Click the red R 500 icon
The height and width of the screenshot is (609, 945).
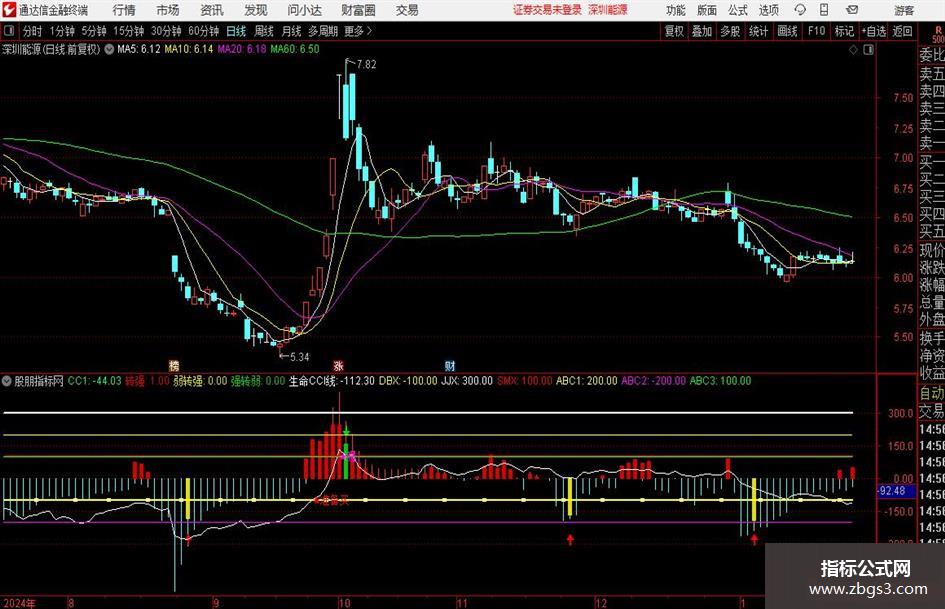click(938, 34)
